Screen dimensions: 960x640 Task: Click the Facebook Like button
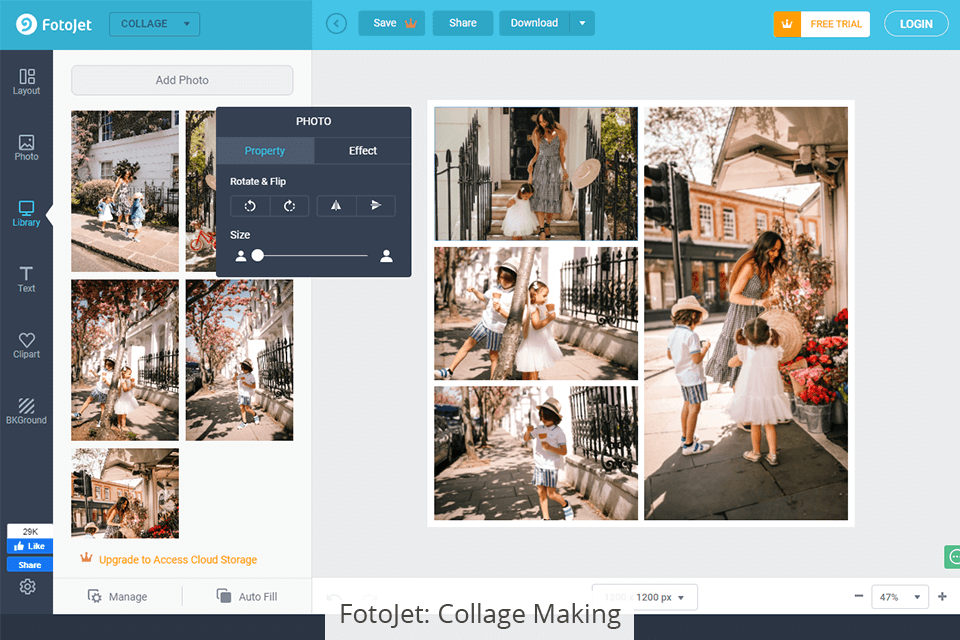[x=29, y=546]
